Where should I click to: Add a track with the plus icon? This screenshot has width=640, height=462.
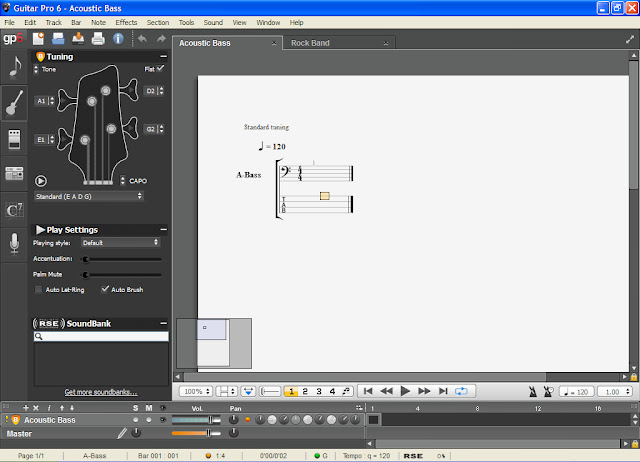[26, 408]
